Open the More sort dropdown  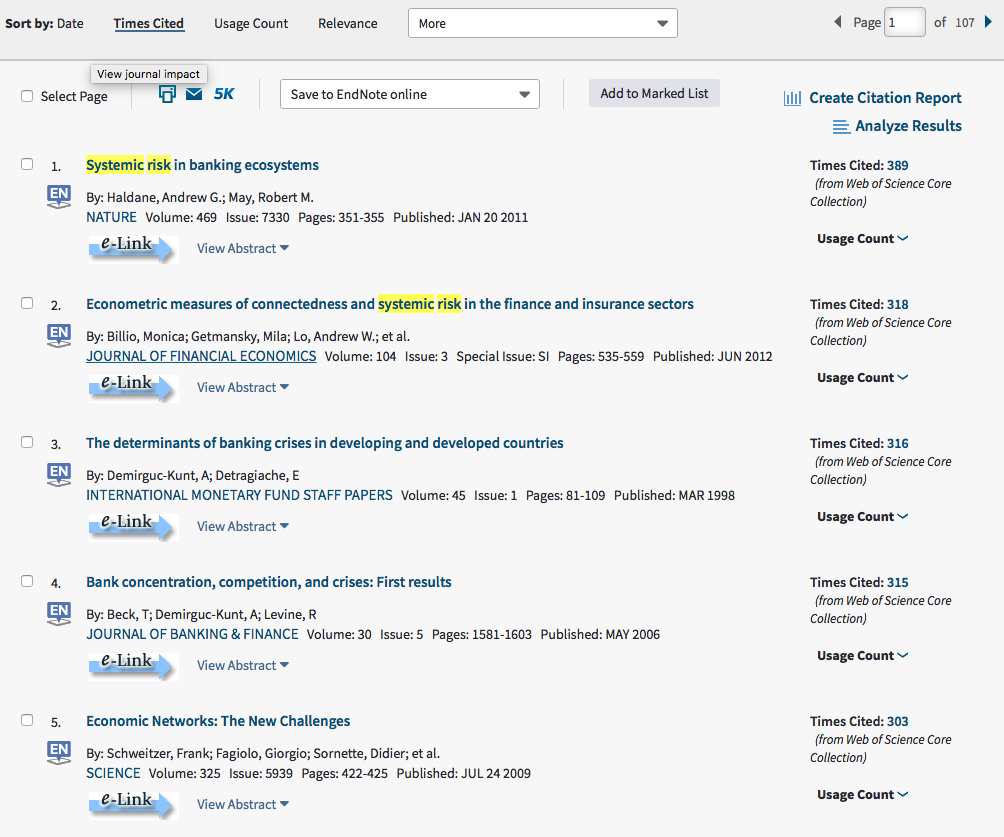pos(542,22)
